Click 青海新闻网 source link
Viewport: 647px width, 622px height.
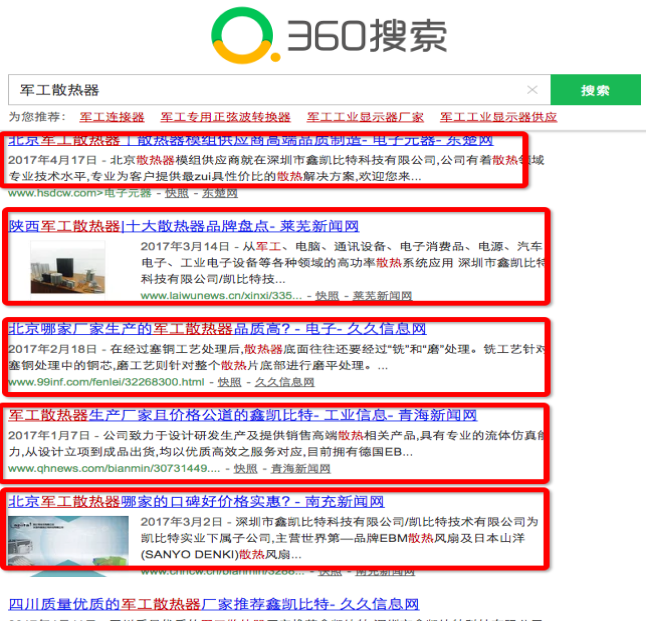pyautogui.click(x=300, y=469)
